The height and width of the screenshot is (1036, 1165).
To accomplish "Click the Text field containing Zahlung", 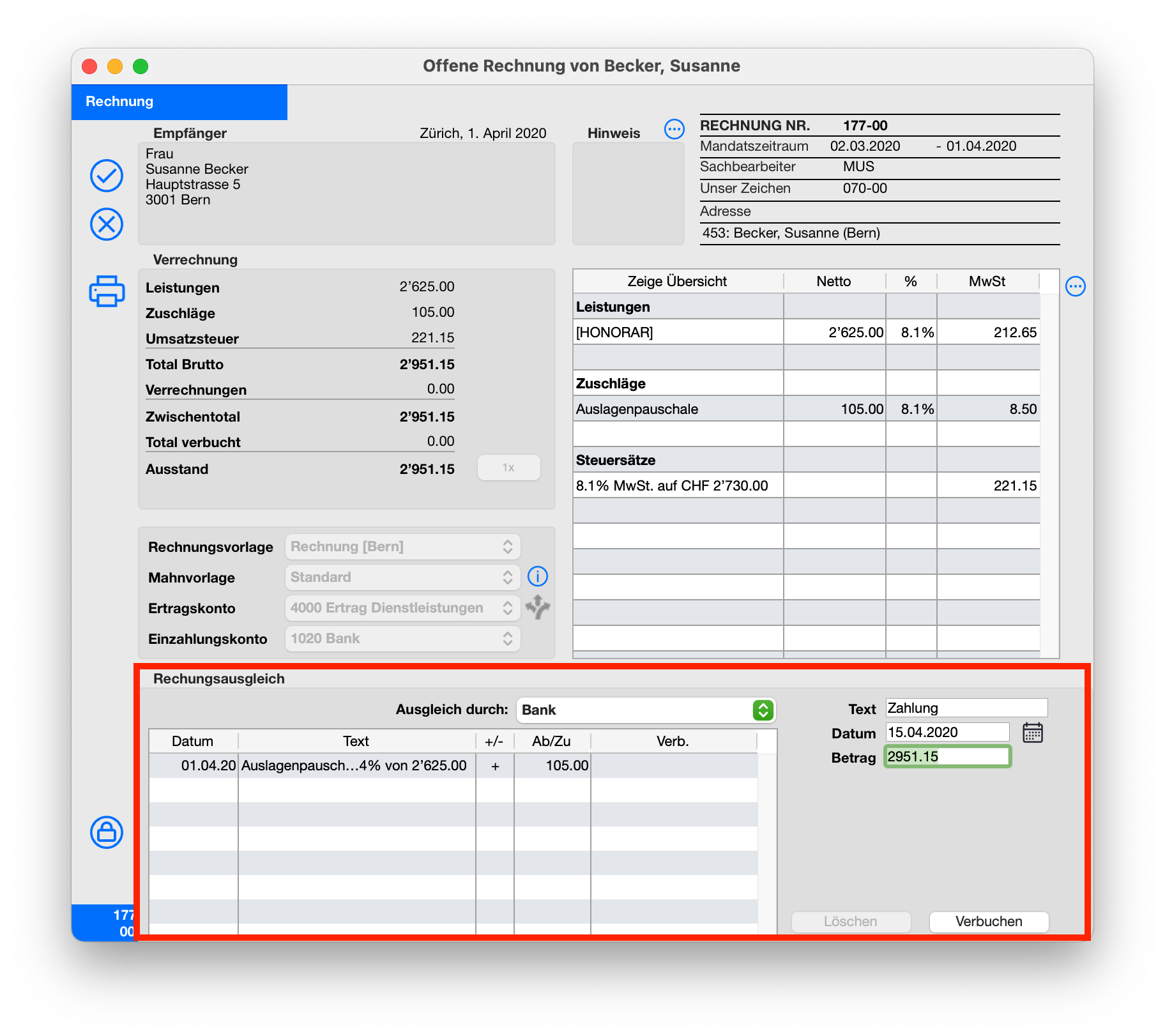I will pyautogui.click(x=966, y=708).
